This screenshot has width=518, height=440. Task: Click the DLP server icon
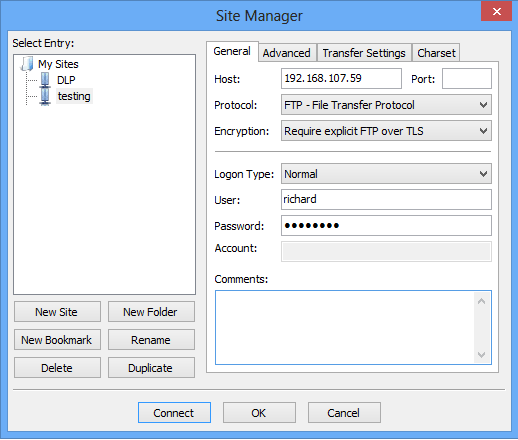(x=45, y=80)
